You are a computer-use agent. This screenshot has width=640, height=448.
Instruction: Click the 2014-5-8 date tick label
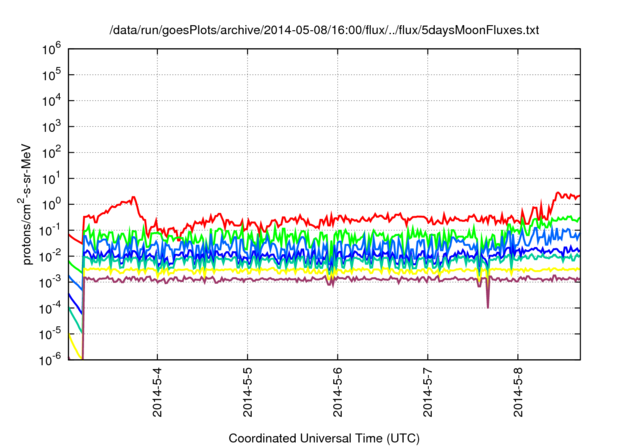point(518,392)
